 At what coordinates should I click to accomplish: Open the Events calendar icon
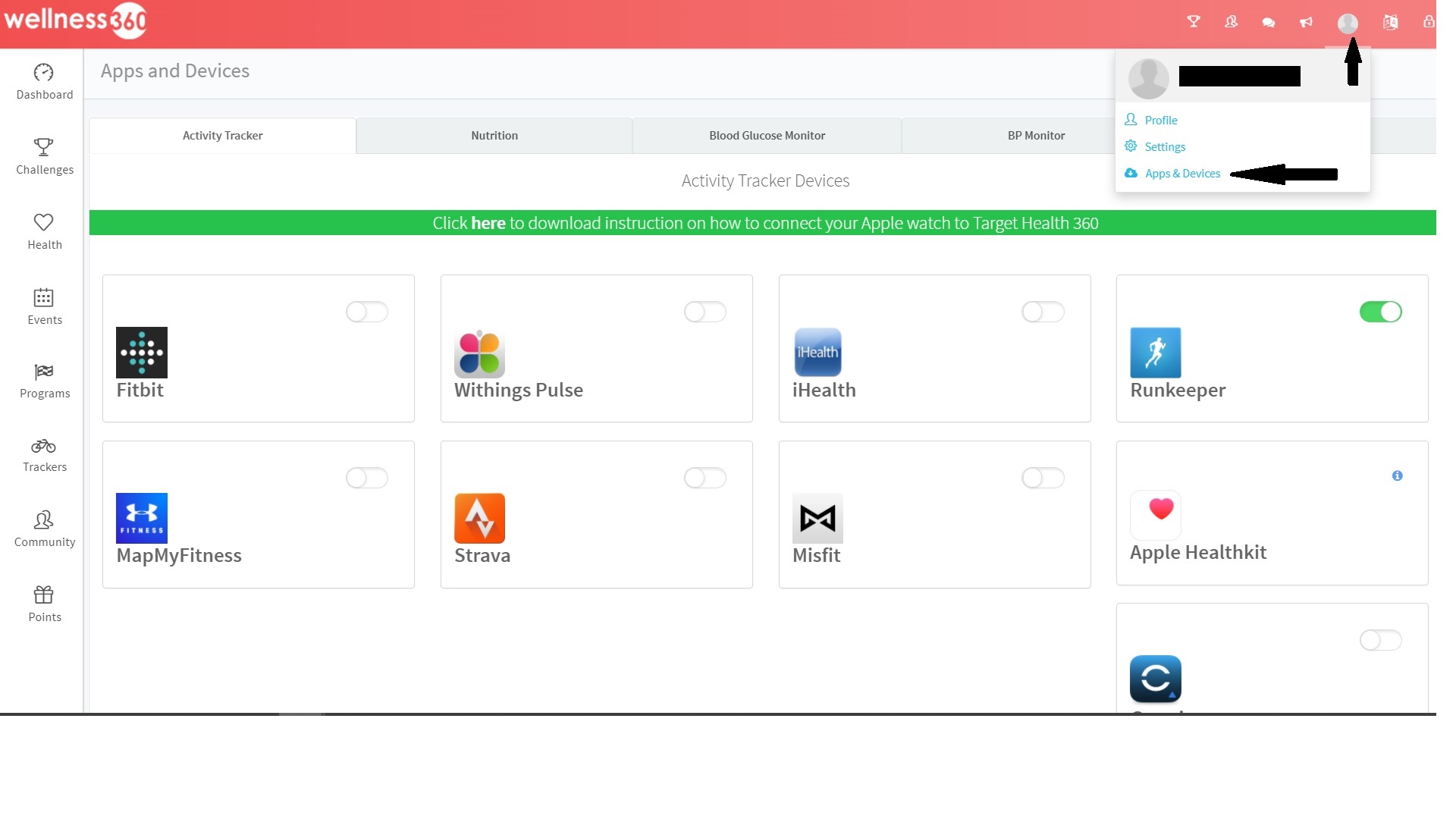click(44, 297)
